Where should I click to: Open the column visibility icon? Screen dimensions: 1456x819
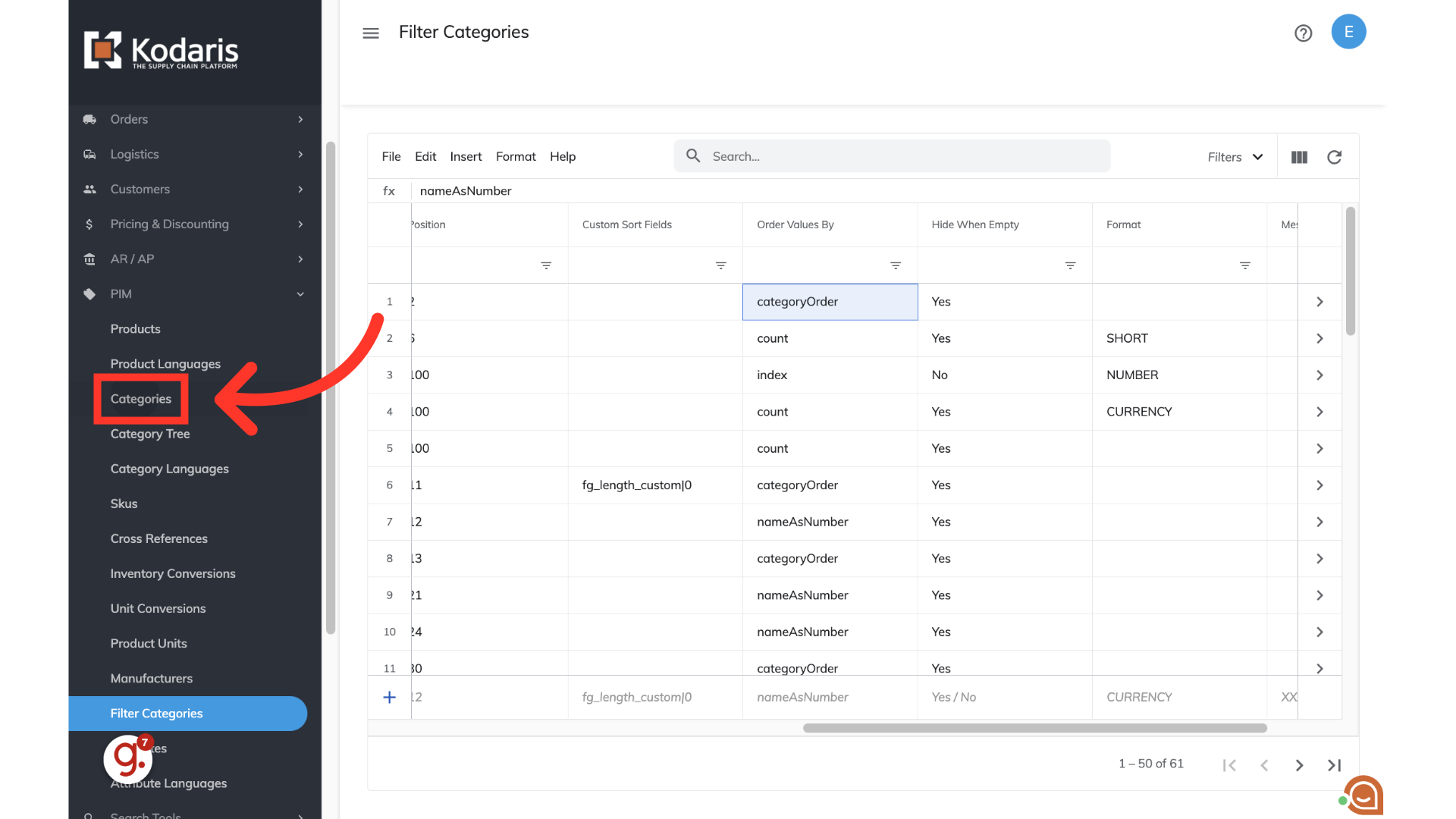pyautogui.click(x=1299, y=157)
